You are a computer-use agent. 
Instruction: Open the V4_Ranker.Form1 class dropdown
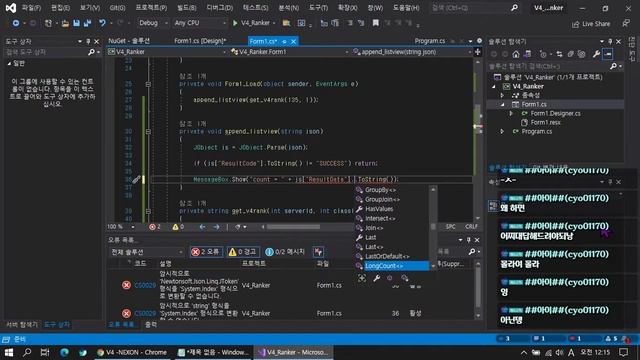point(289,52)
